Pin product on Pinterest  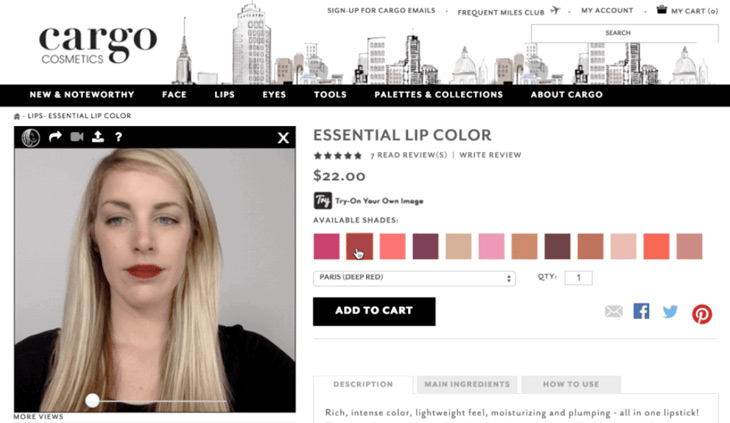tap(702, 314)
